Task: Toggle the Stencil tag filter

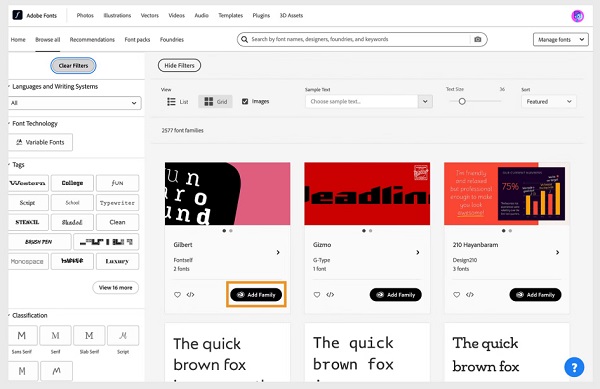Action: click(x=28, y=222)
